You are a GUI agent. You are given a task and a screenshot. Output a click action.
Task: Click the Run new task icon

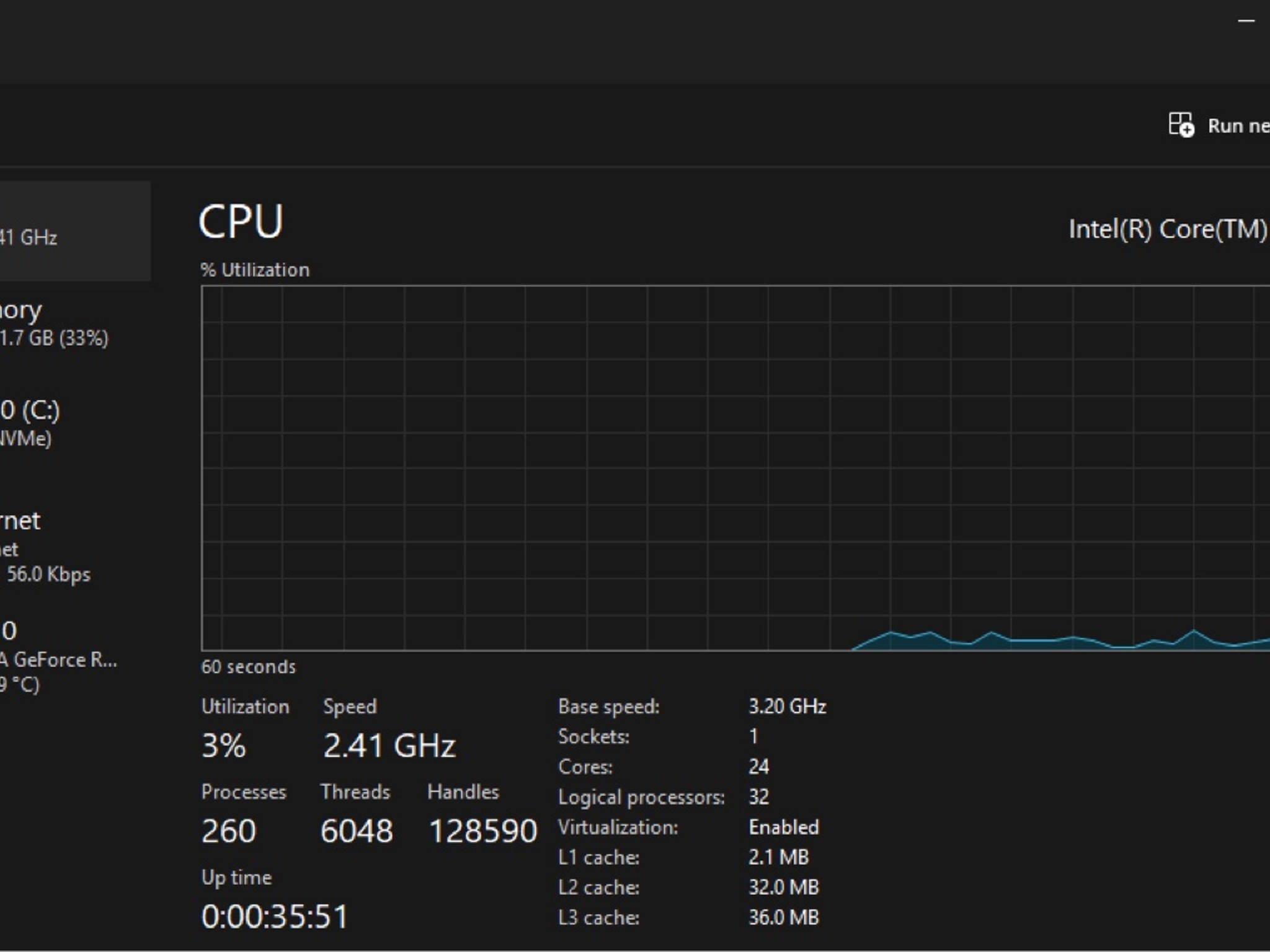(1181, 125)
